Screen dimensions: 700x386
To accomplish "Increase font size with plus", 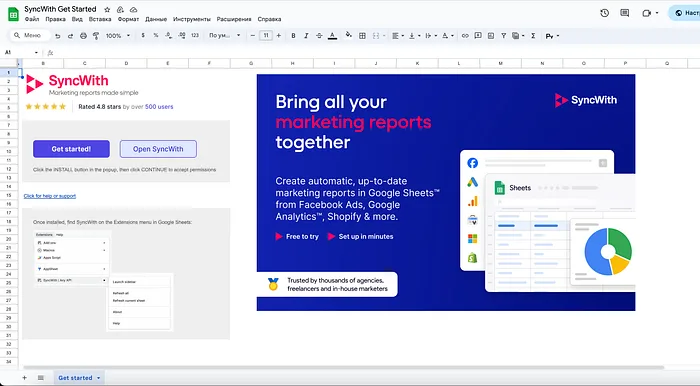I will 279,36.
